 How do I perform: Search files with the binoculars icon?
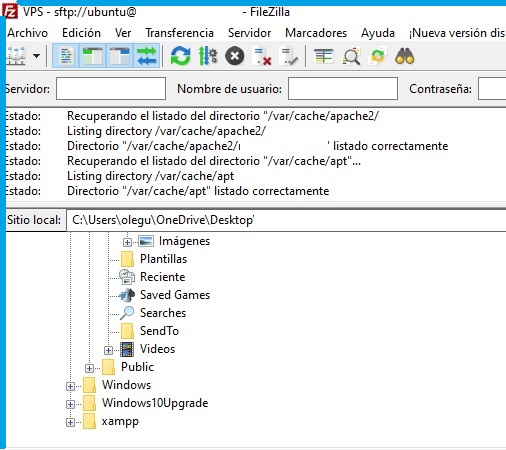(405, 56)
